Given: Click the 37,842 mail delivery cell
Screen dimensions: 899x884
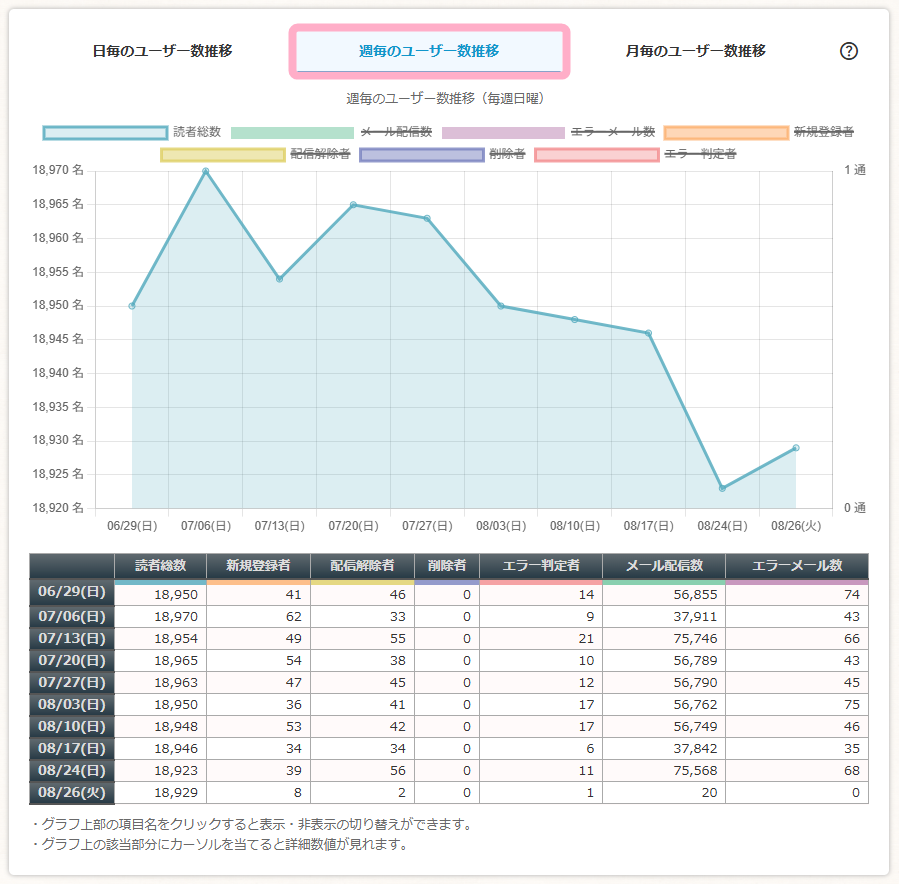Looking at the screenshot, I should (664, 749).
